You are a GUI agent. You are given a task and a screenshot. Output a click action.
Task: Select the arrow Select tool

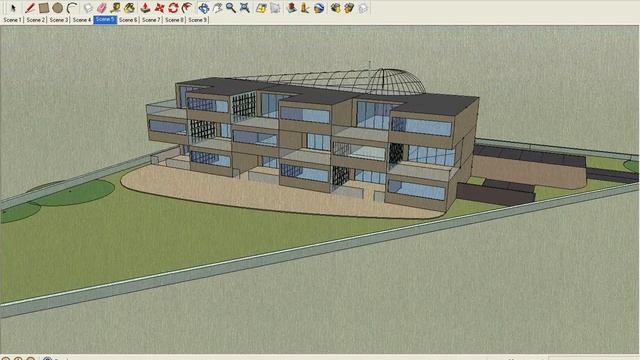[x=13, y=8]
